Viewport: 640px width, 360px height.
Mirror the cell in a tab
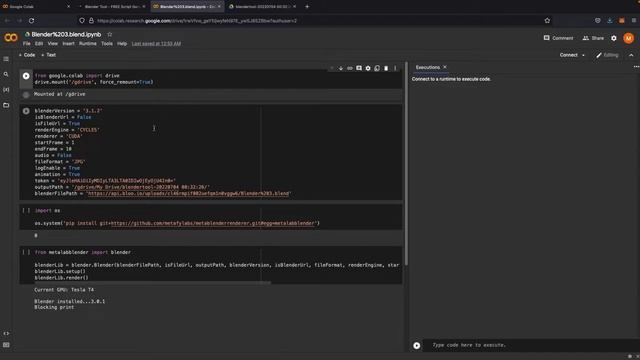[x=377, y=68]
